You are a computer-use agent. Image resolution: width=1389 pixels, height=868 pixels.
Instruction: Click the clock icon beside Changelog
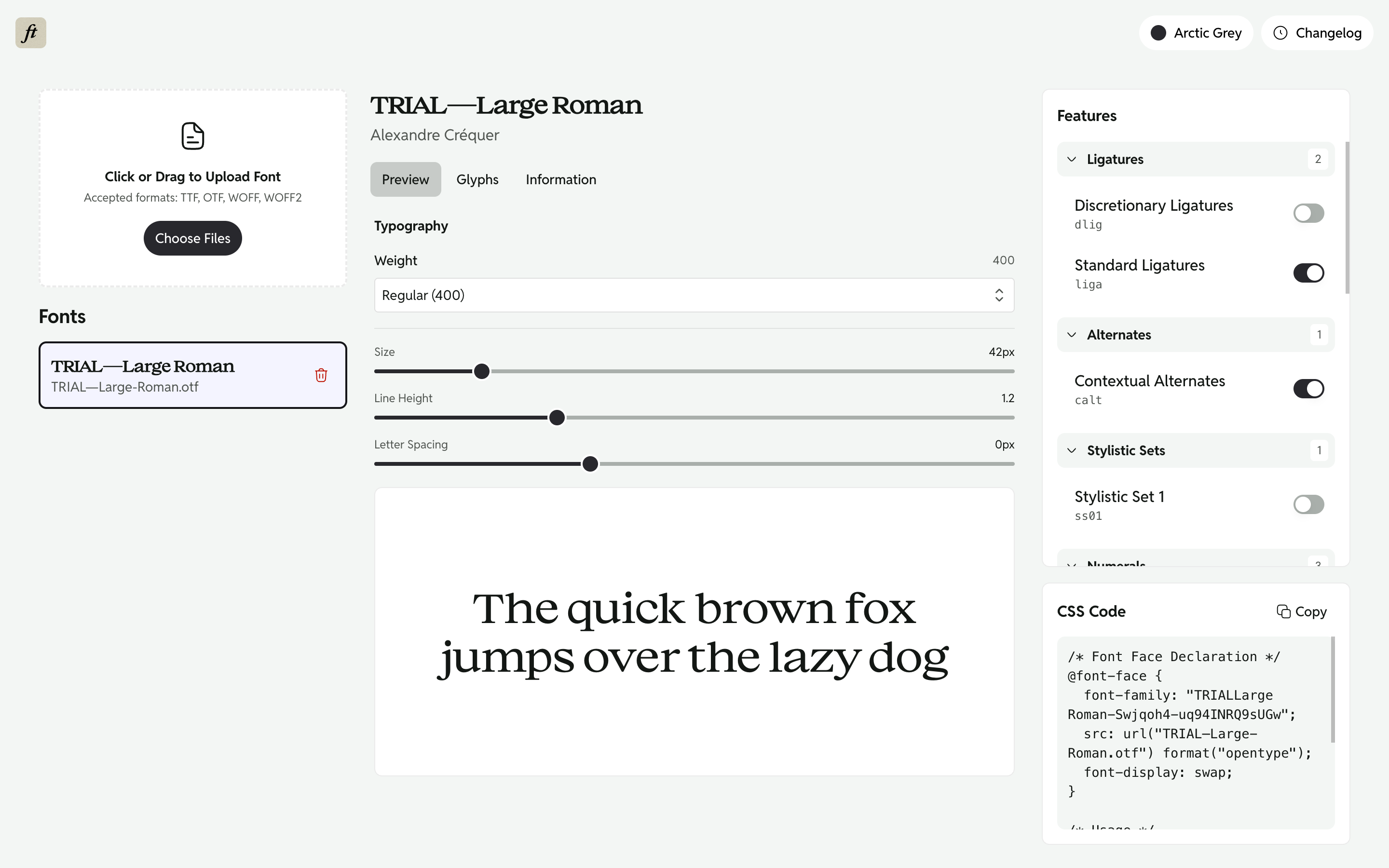coord(1280,33)
